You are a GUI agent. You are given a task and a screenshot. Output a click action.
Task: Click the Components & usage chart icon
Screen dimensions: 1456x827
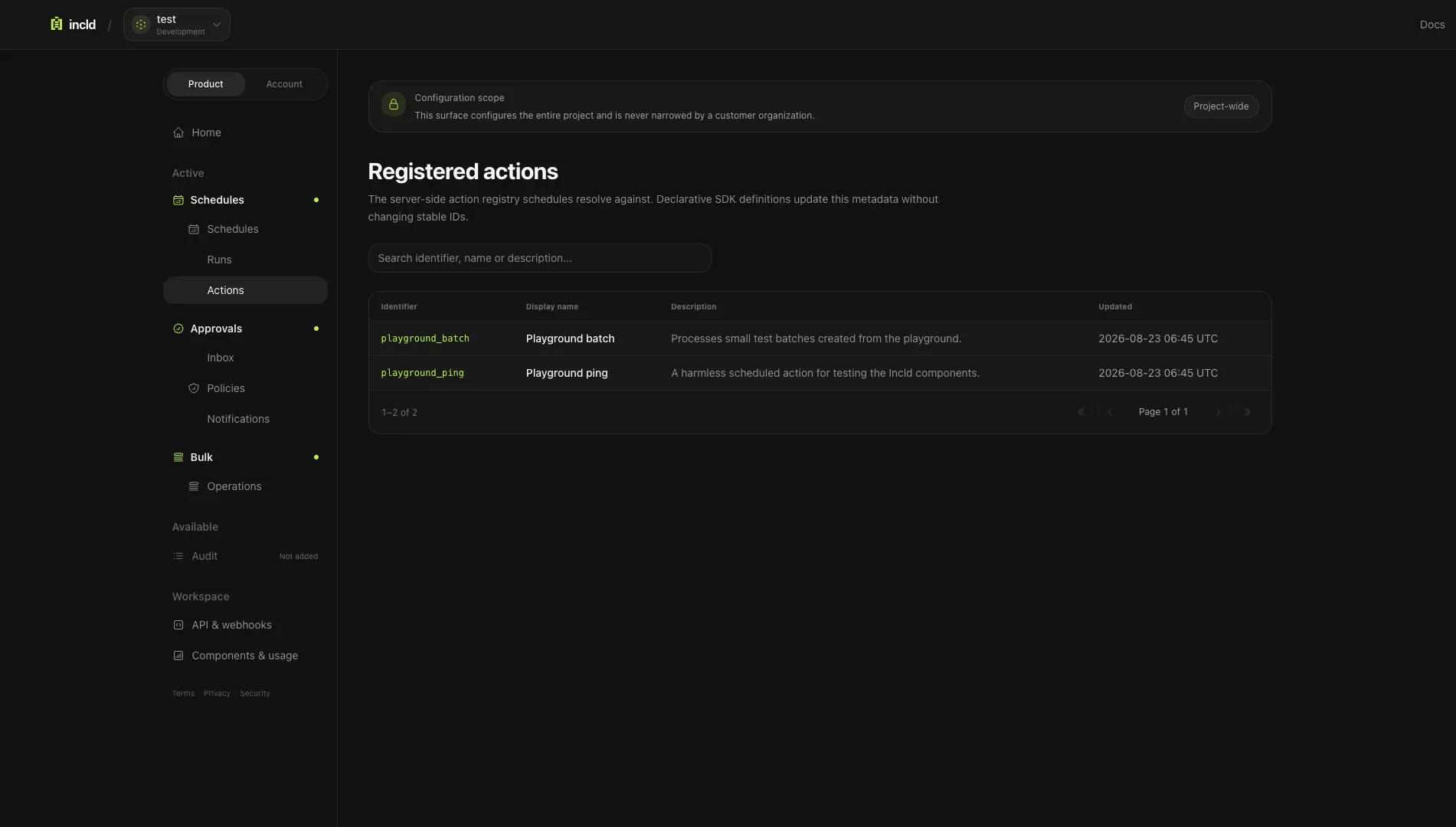(178, 655)
